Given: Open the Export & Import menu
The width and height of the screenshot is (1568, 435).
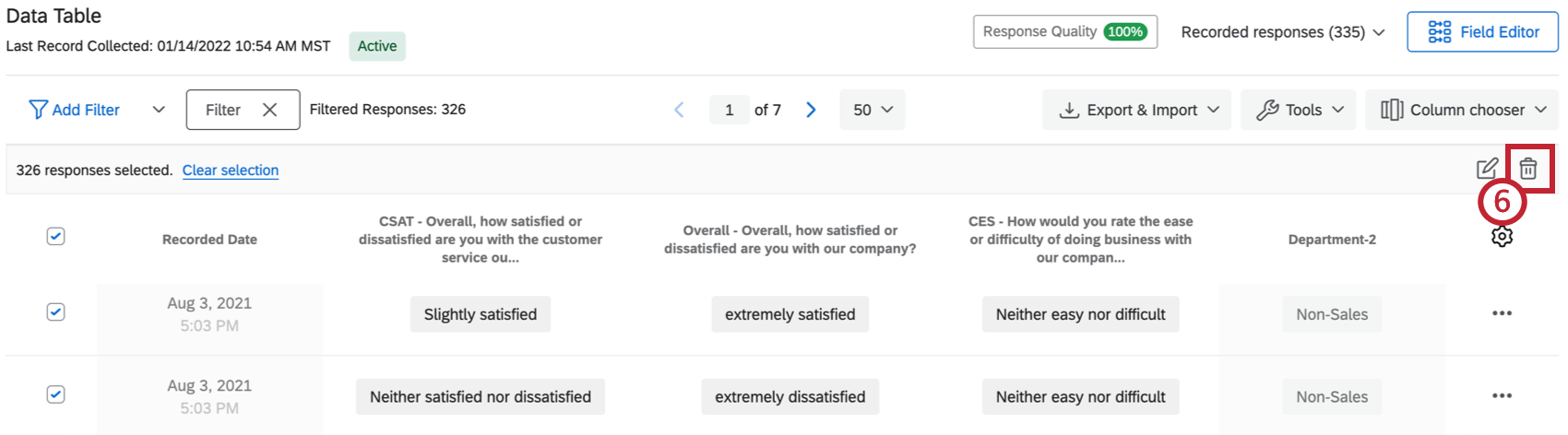Looking at the screenshot, I should 1136,110.
